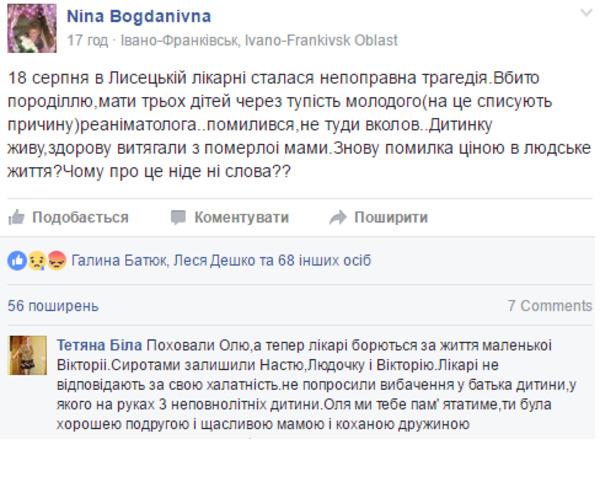Click the angry face reaction icon

coord(56,260)
